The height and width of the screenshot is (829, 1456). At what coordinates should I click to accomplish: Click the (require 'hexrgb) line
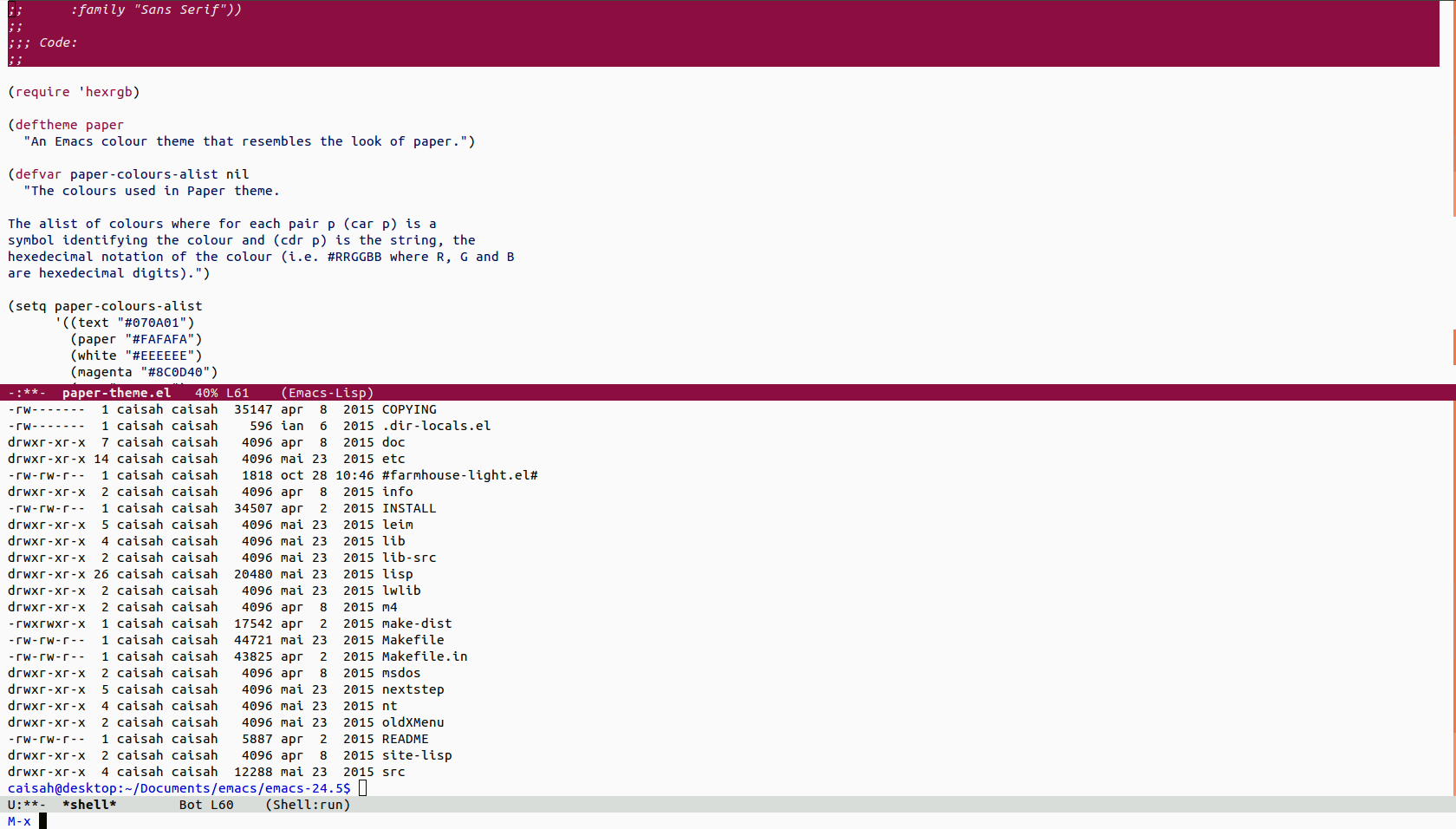[74, 92]
